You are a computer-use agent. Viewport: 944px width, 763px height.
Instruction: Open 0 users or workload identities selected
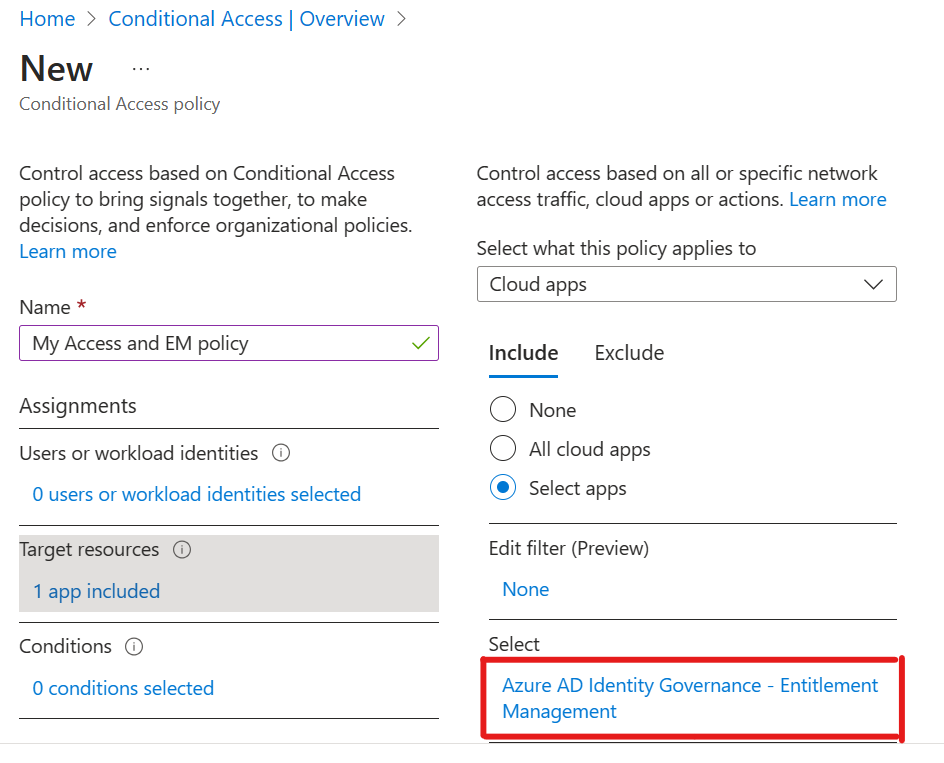point(196,494)
